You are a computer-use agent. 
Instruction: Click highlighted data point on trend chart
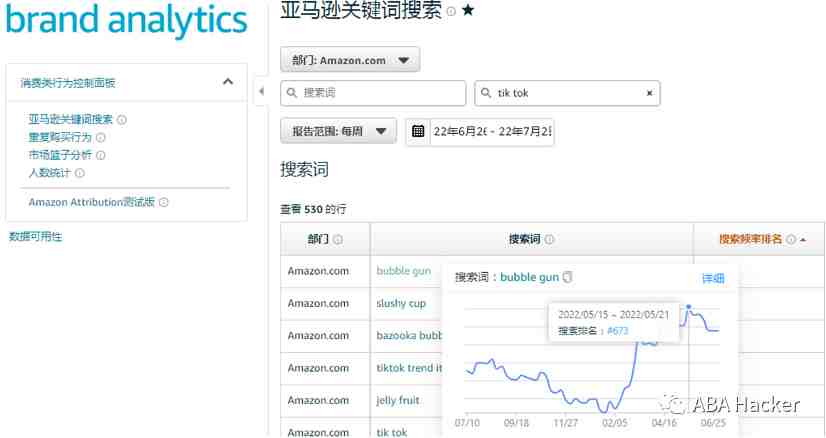point(689,307)
